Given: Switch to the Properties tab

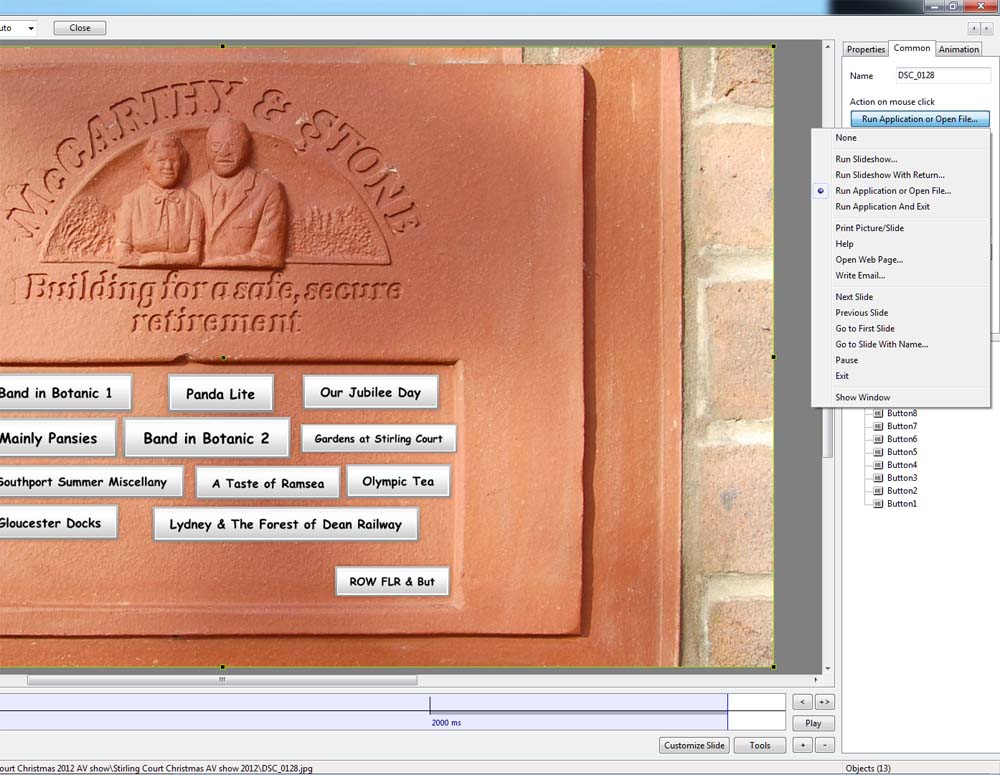Looking at the screenshot, I should (865, 49).
